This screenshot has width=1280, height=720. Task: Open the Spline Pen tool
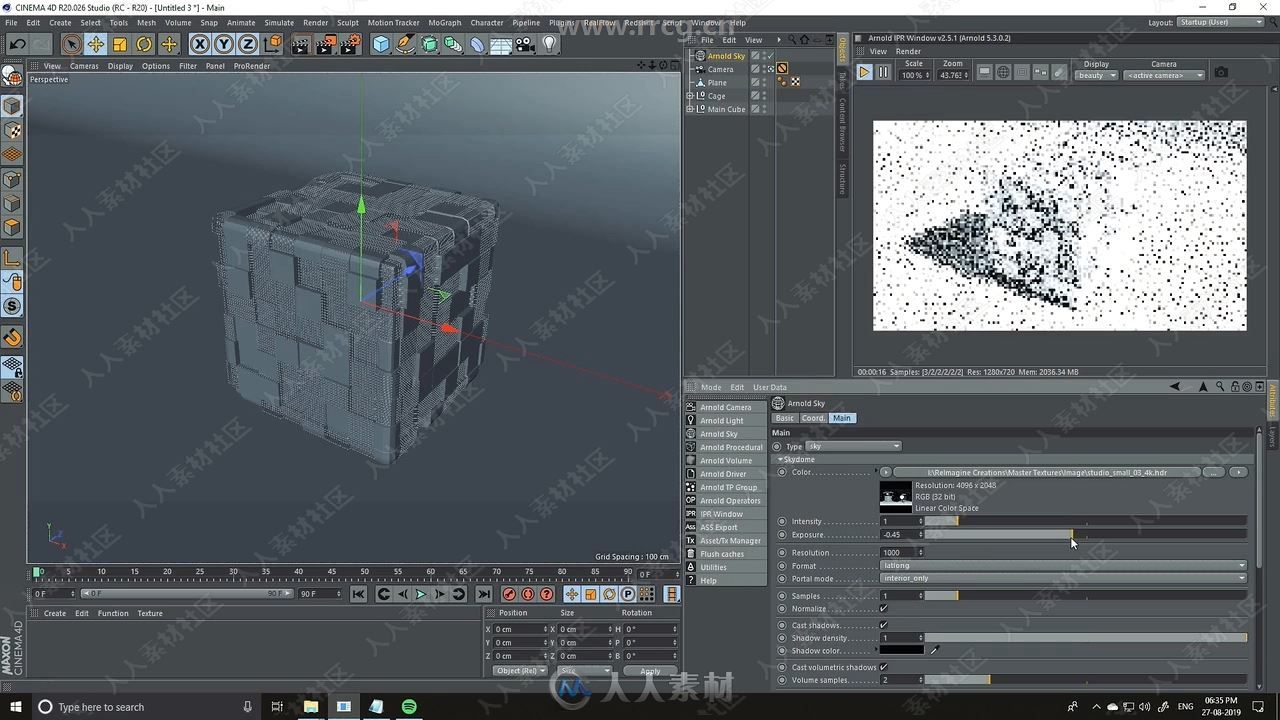pos(405,44)
